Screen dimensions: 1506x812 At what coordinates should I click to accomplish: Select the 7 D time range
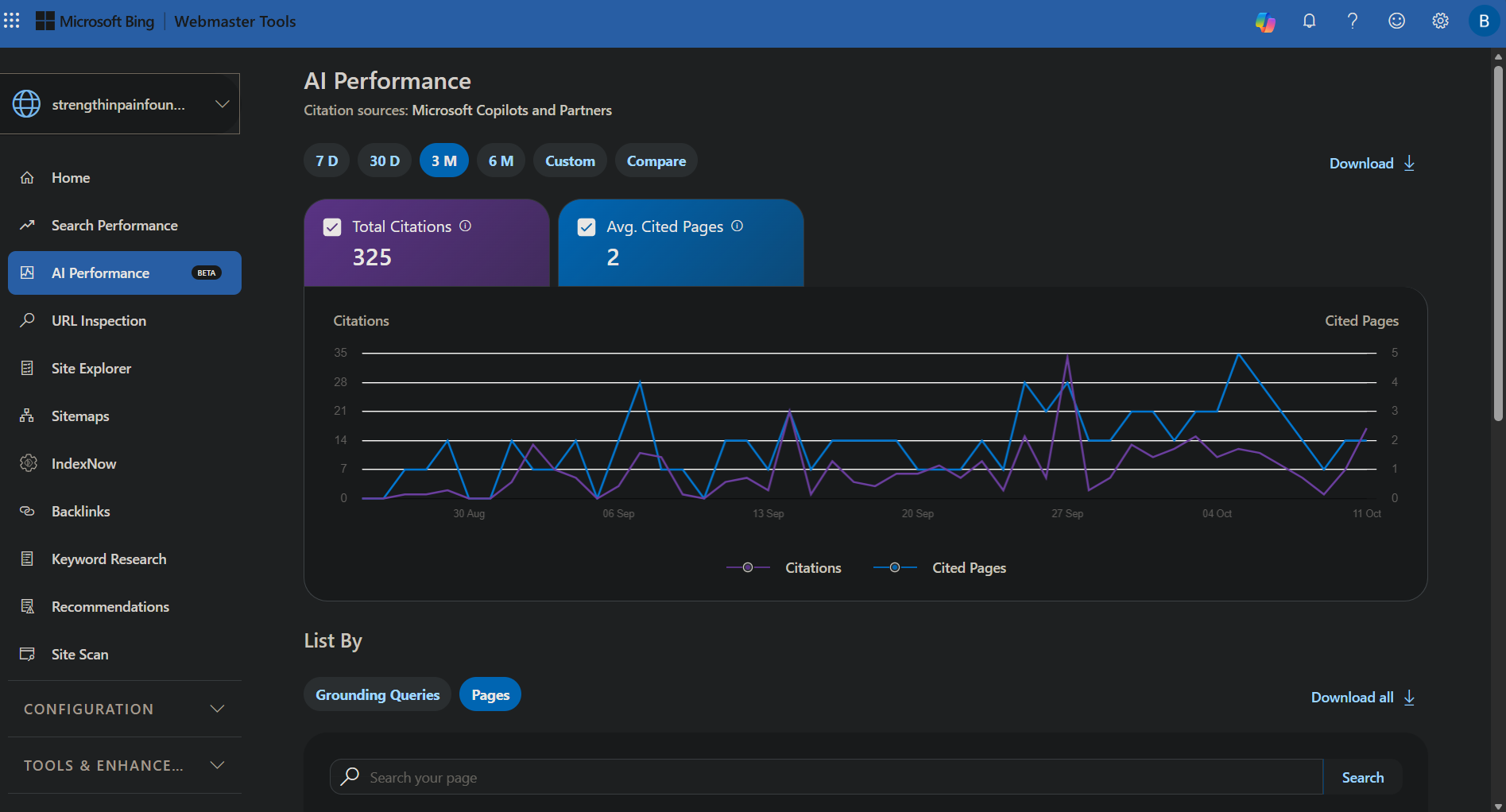point(327,160)
